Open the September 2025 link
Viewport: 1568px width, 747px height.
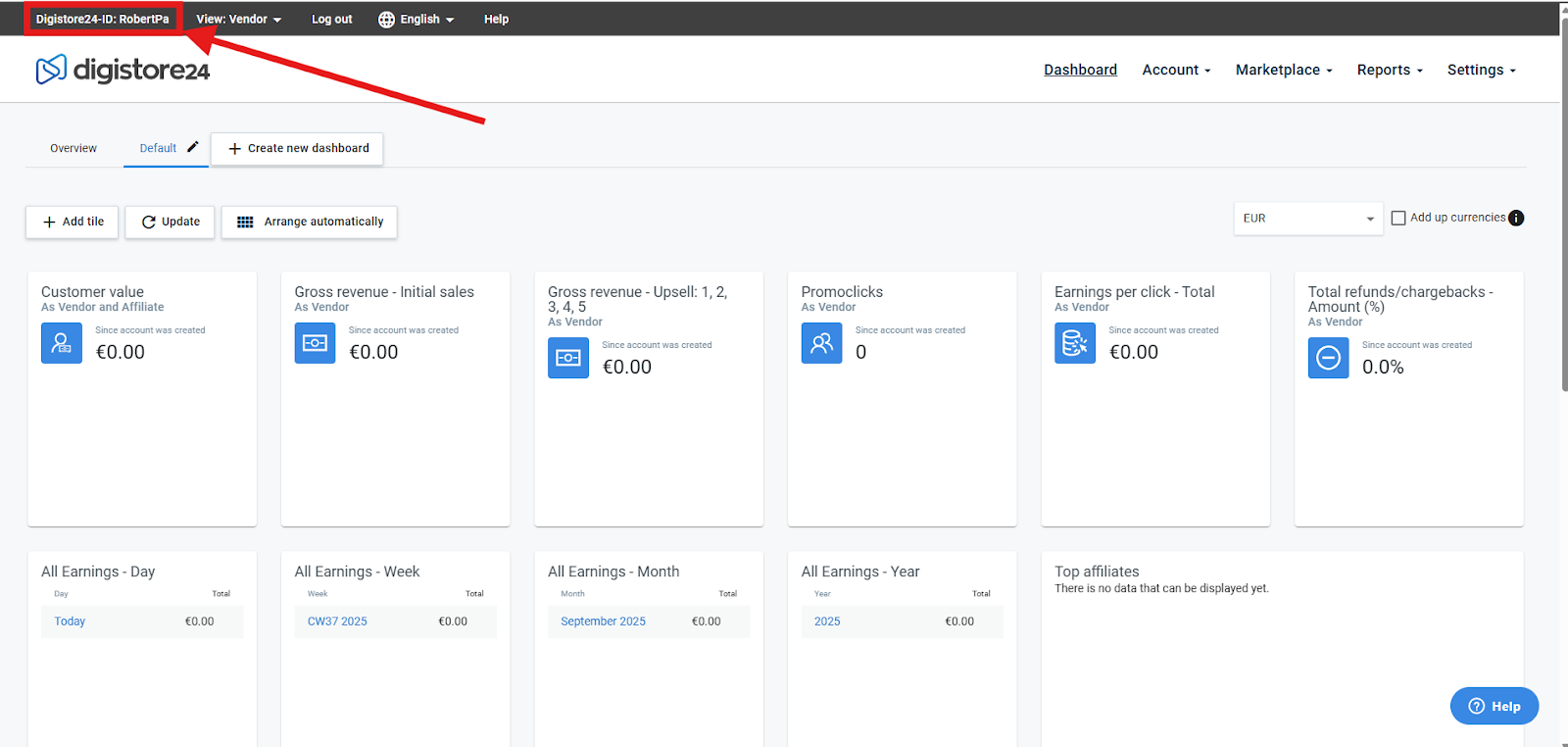coord(603,622)
